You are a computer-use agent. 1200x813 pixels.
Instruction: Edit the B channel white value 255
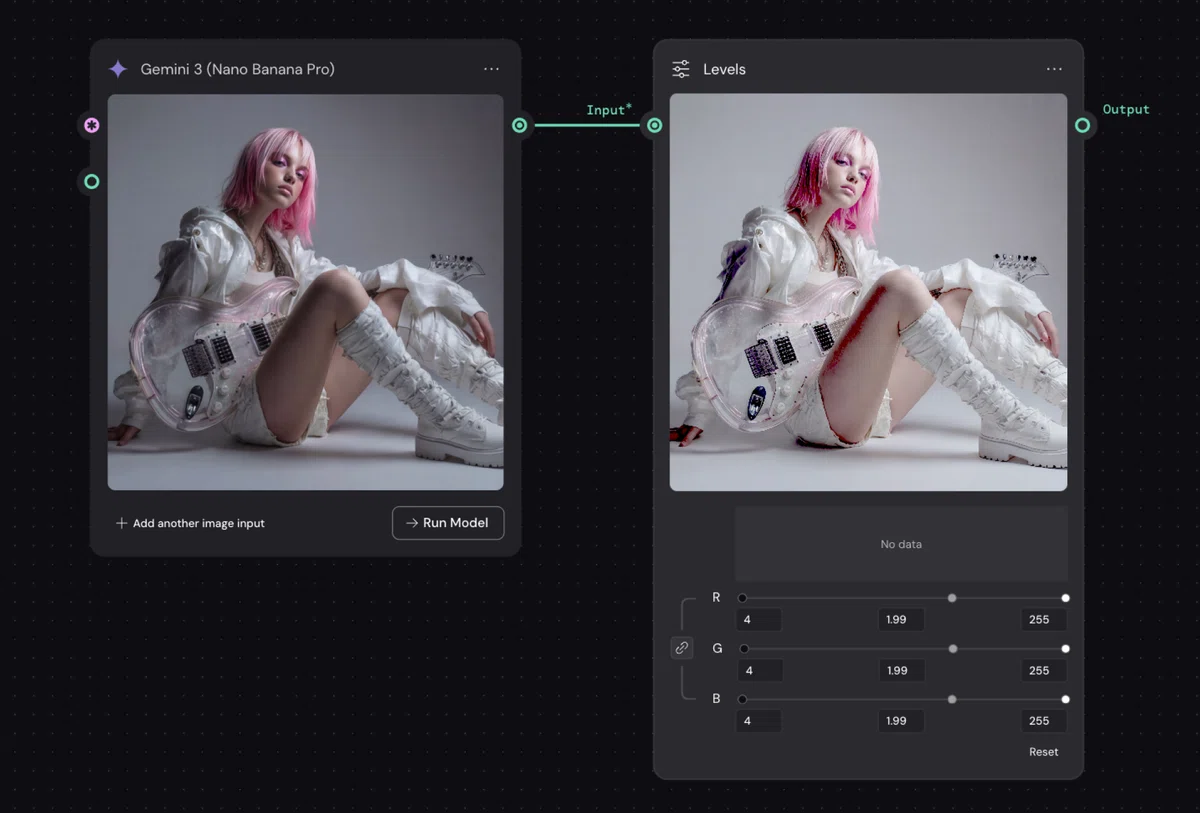(1043, 721)
